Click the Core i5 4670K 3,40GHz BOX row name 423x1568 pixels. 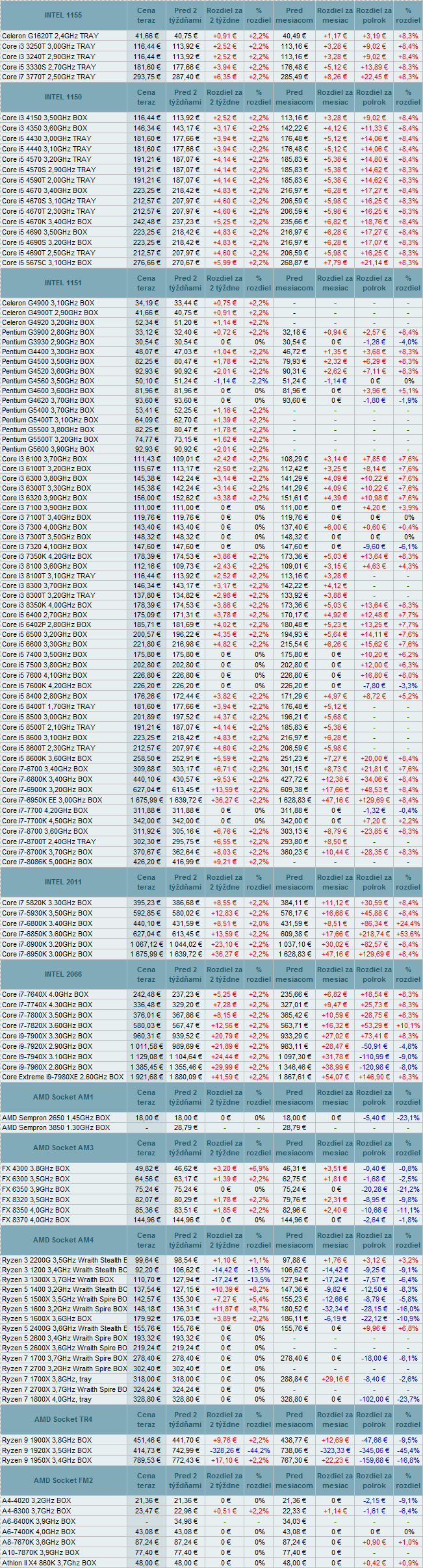click(47, 222)
